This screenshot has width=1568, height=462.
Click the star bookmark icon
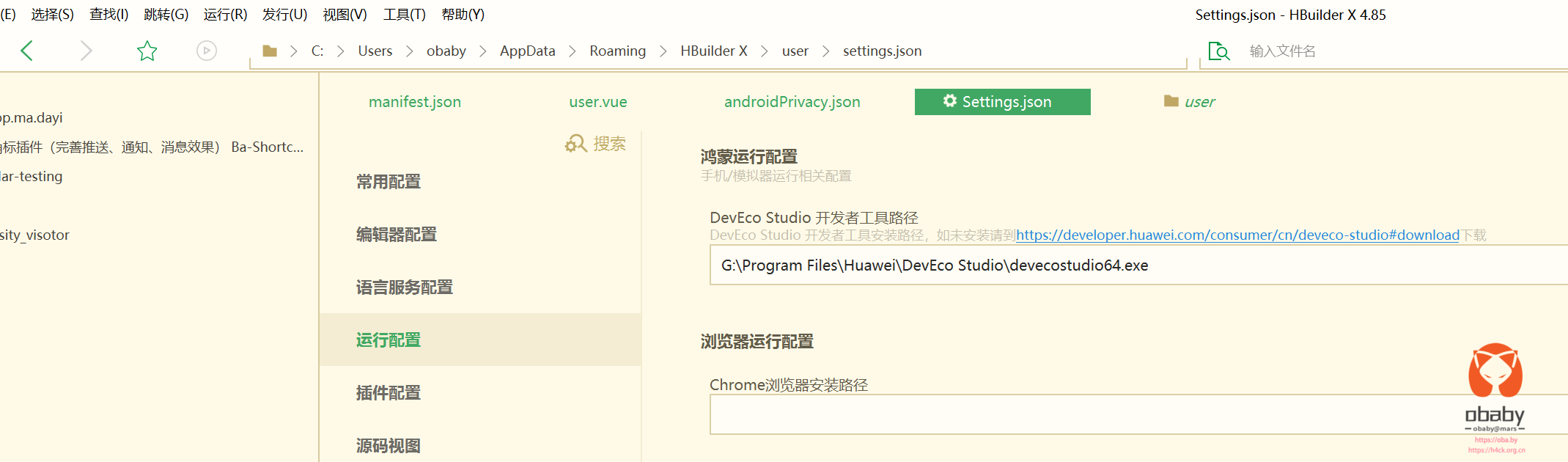147,51
